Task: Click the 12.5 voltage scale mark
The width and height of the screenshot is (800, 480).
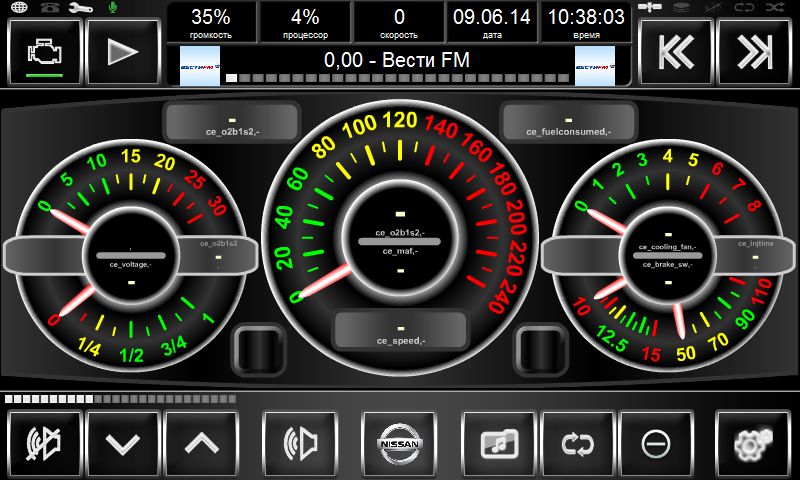Action: pos(611,339)
